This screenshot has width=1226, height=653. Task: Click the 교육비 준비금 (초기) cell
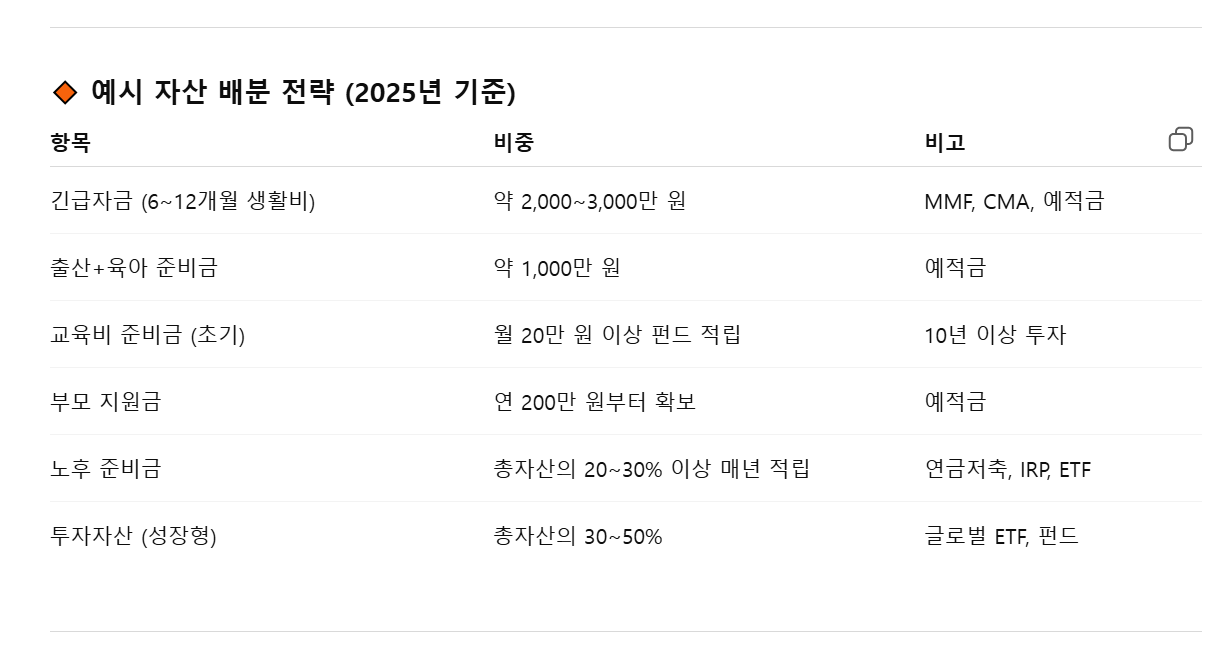coord(148,335)
